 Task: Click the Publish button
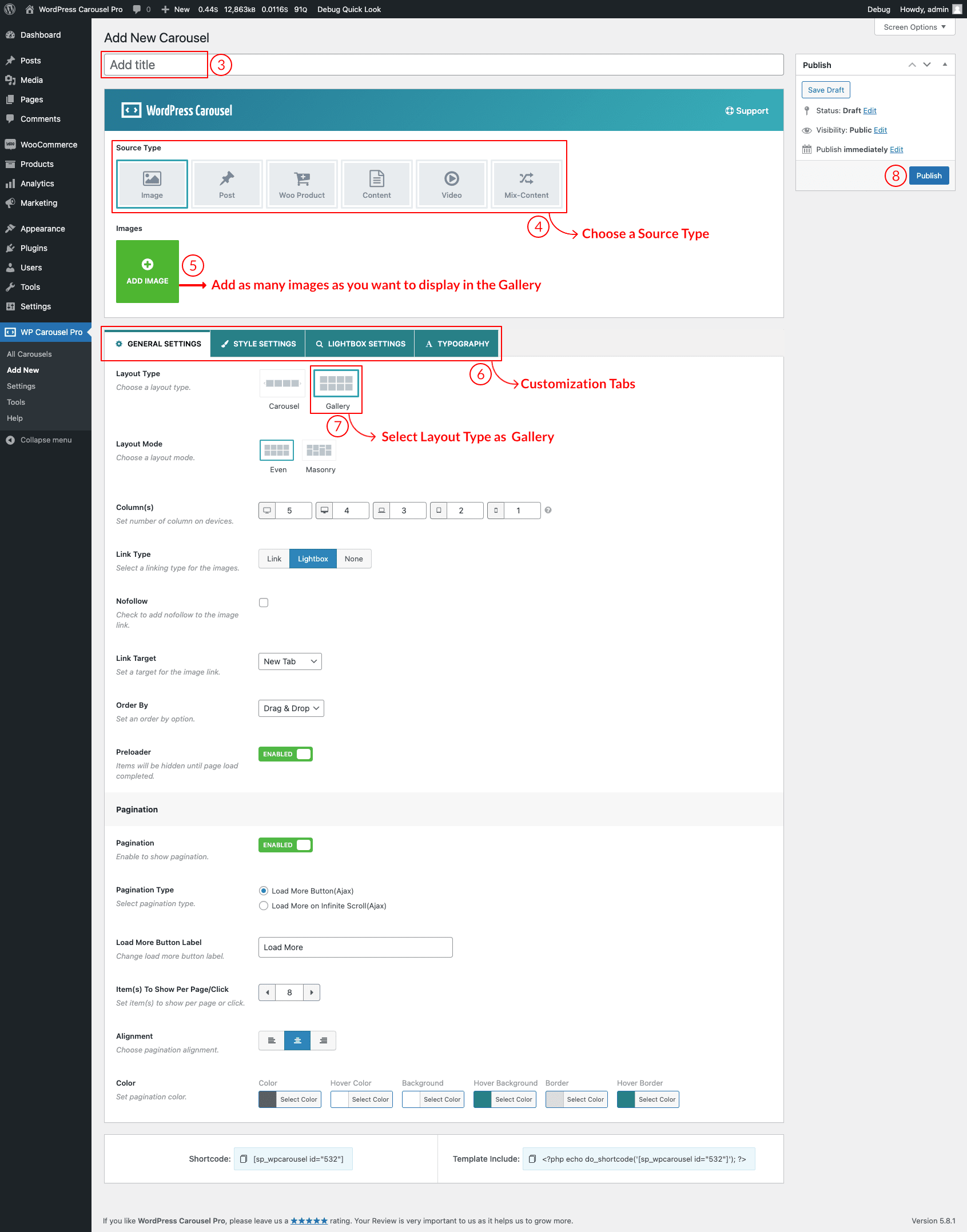(929, 176)
